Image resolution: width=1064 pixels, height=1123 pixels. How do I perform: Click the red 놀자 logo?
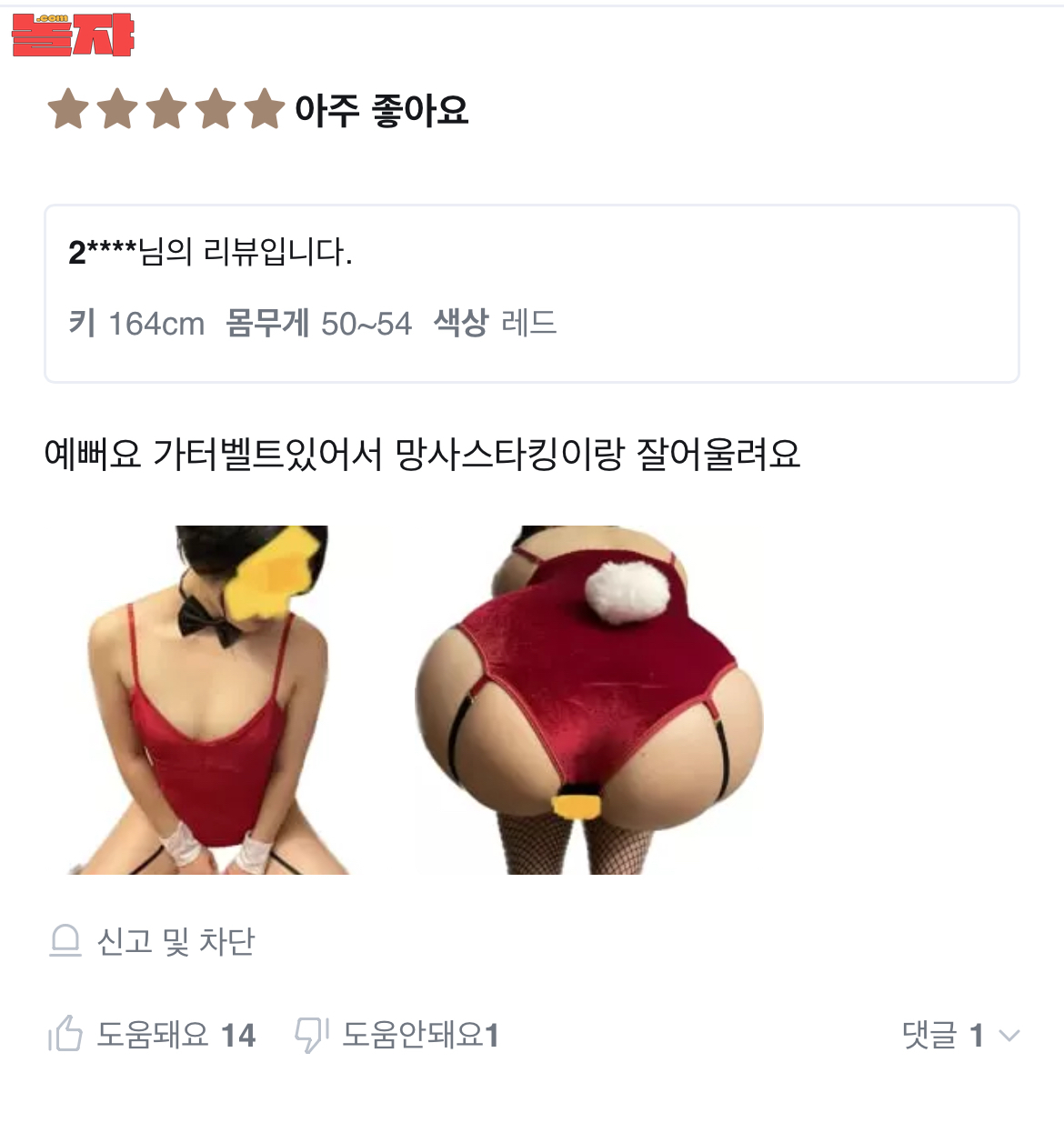click(73, 35)
